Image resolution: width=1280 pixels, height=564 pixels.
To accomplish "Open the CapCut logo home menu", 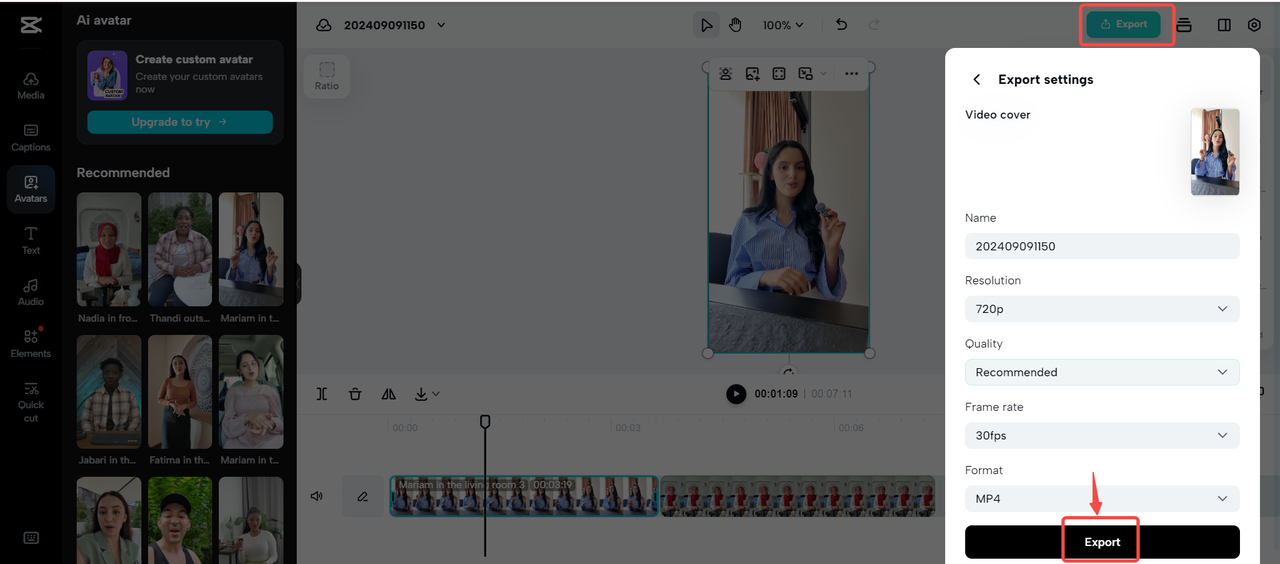I will (31, 25).
